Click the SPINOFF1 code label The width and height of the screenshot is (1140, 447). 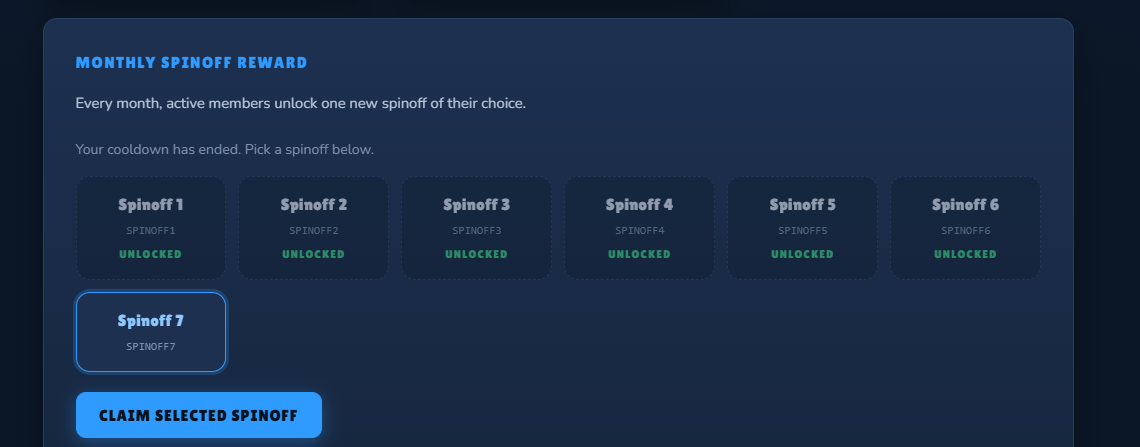click(151, 230)
